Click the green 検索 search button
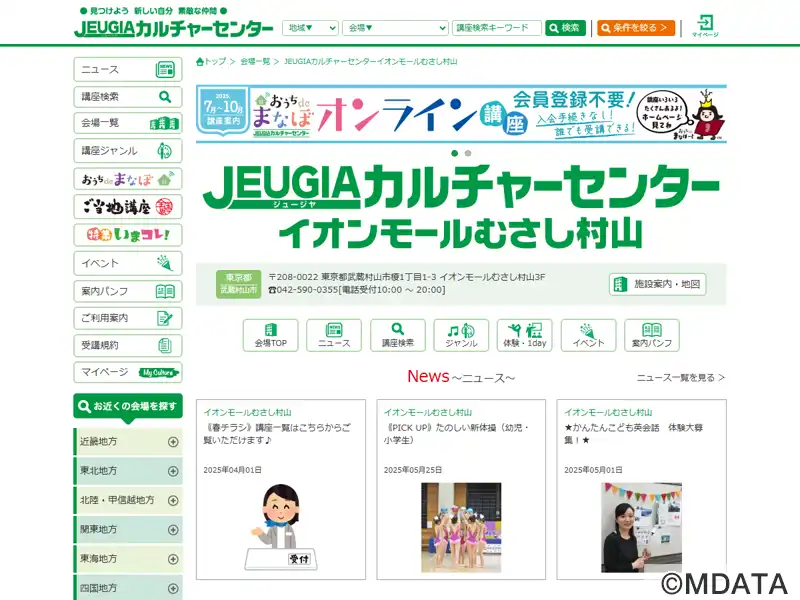Screen dimensions: 800x600 [x=565, y=28]
